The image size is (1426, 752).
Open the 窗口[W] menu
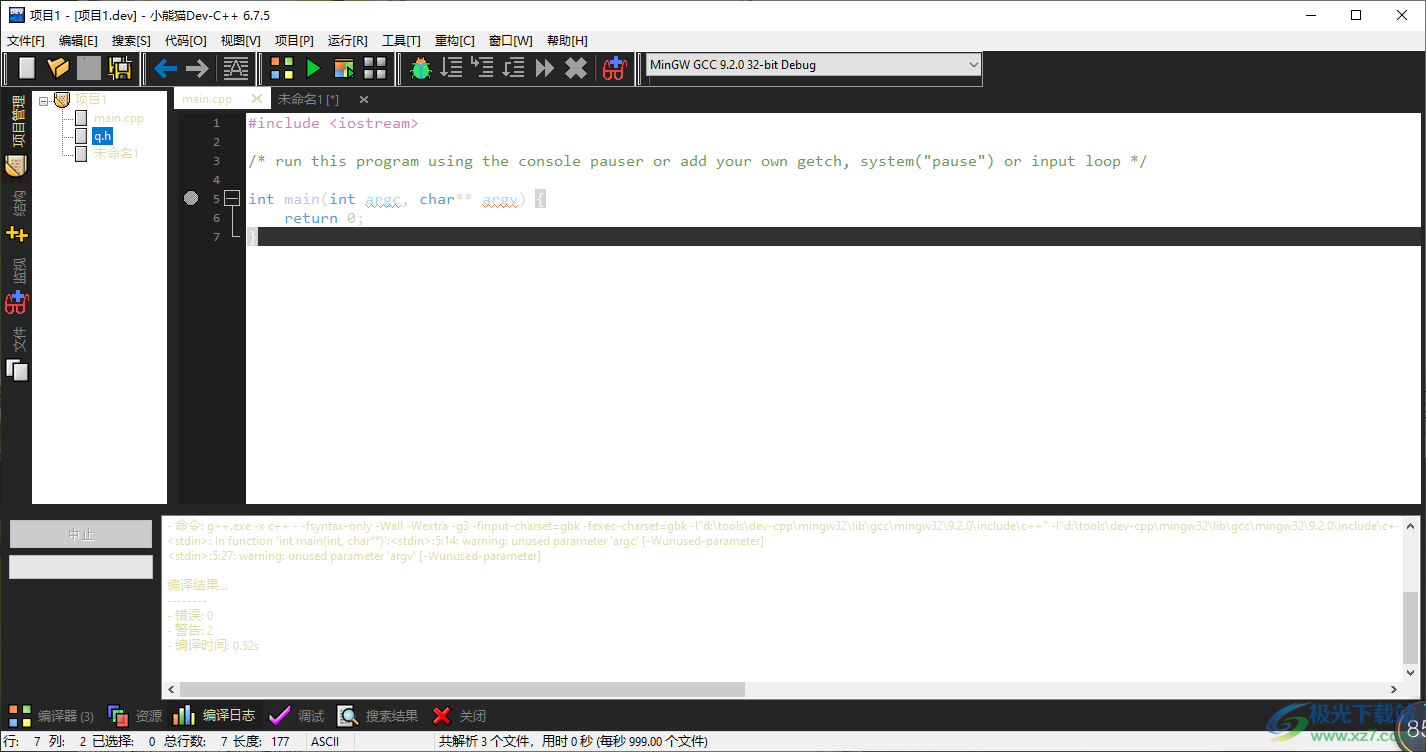click(x=510, y=41)
